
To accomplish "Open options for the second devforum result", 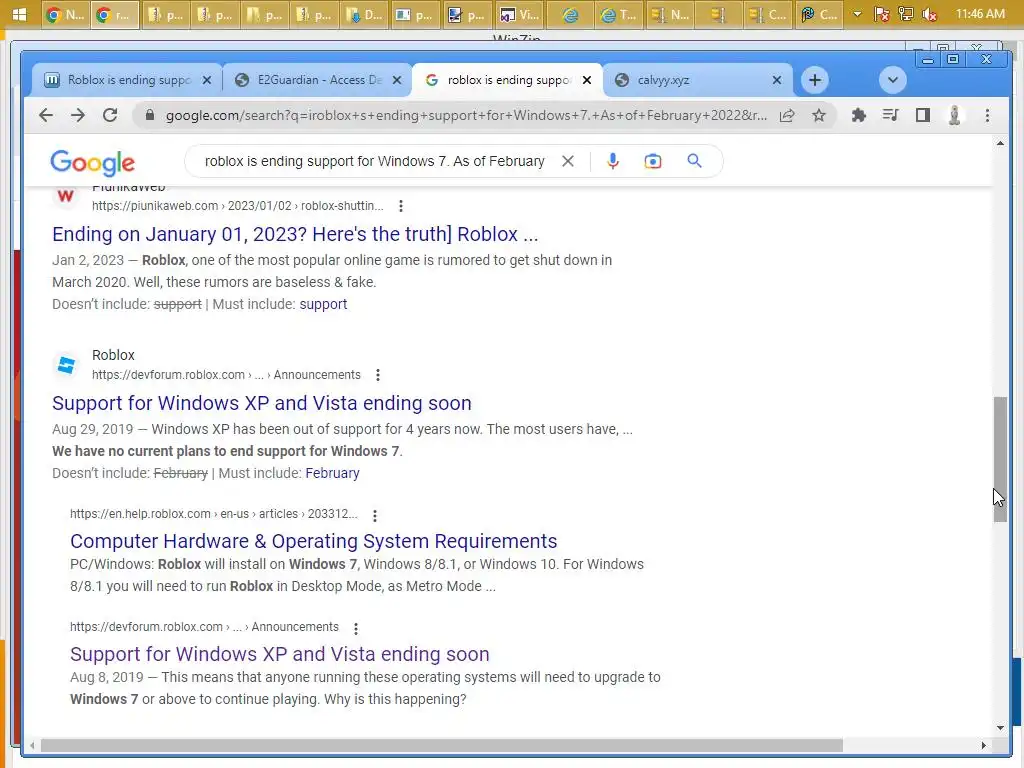I will click(x=356, y=628).
